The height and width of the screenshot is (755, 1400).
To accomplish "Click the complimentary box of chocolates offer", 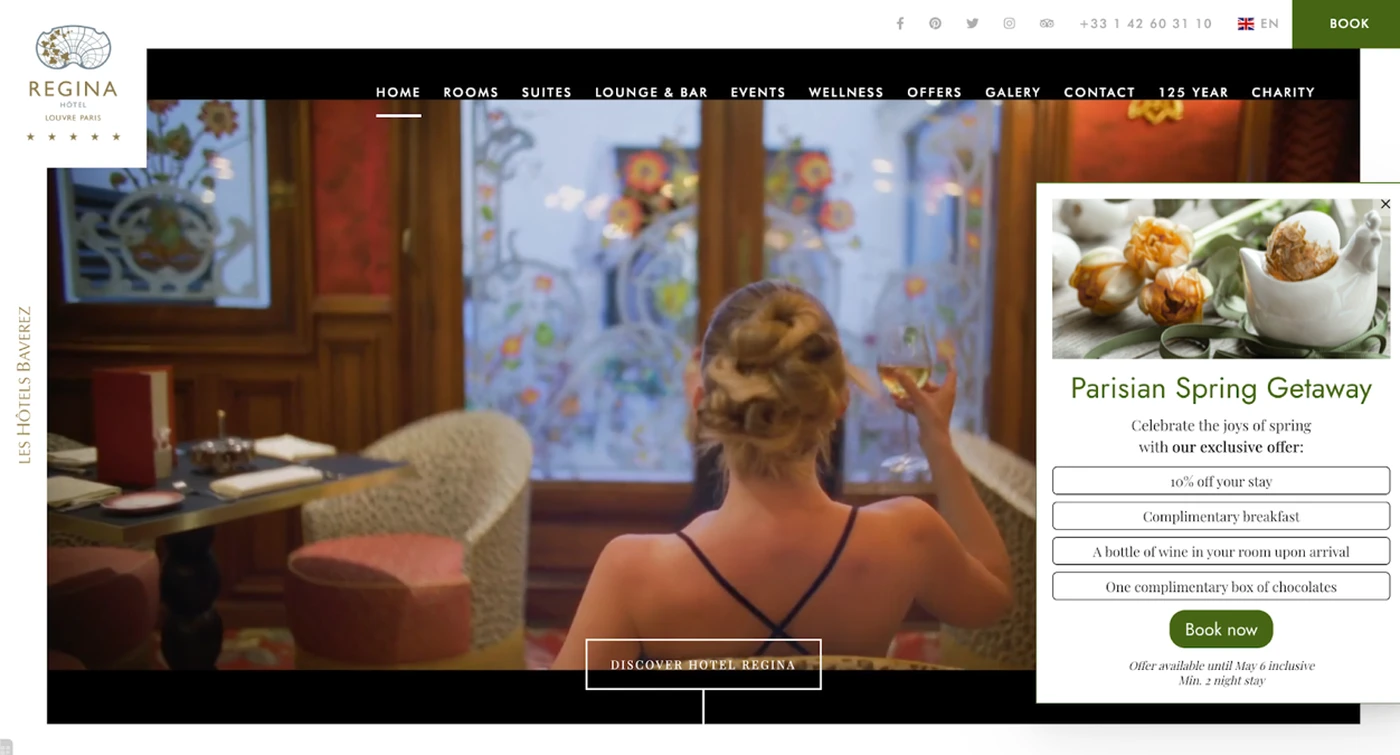I will tap(1221, 586).
